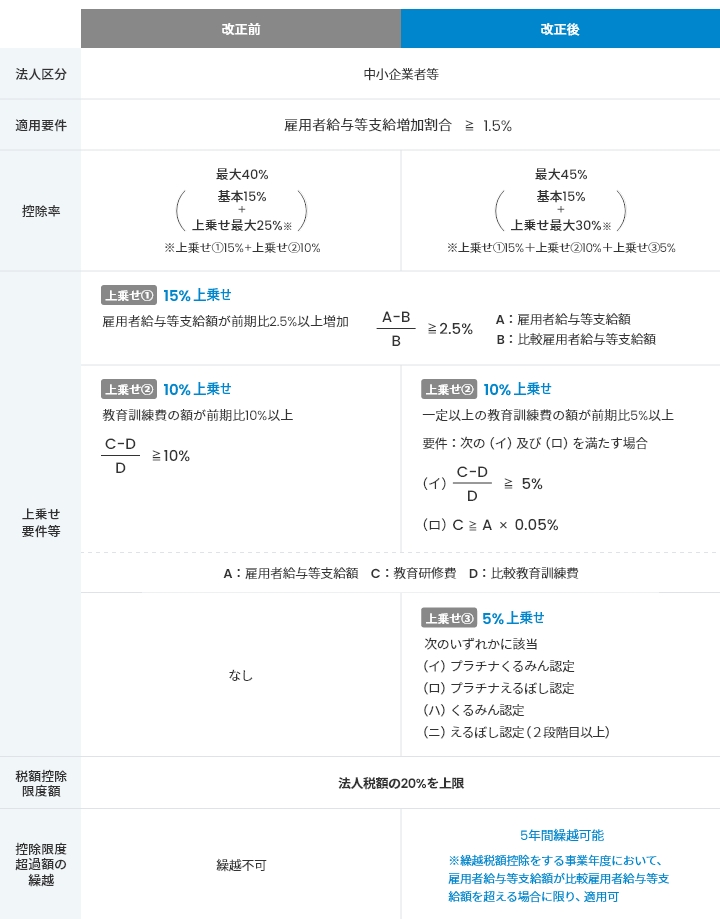Click 法人税額の20%を上限 text
Image resolution: width=720 pixels, height=919 pixels.
401,783
